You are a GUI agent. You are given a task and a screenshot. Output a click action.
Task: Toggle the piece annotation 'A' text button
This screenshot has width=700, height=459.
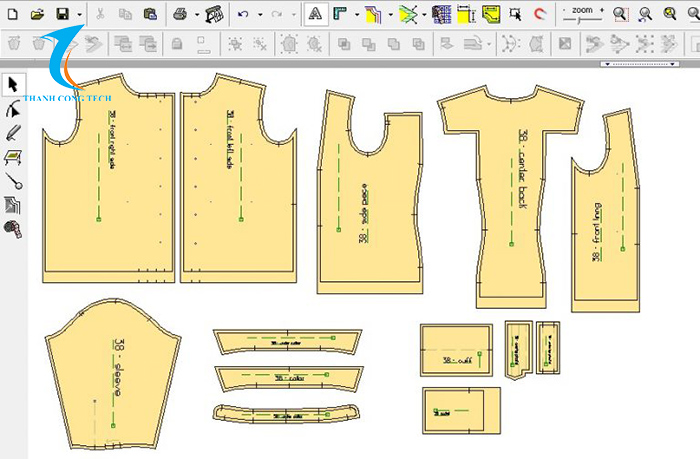tap(316, 14)
